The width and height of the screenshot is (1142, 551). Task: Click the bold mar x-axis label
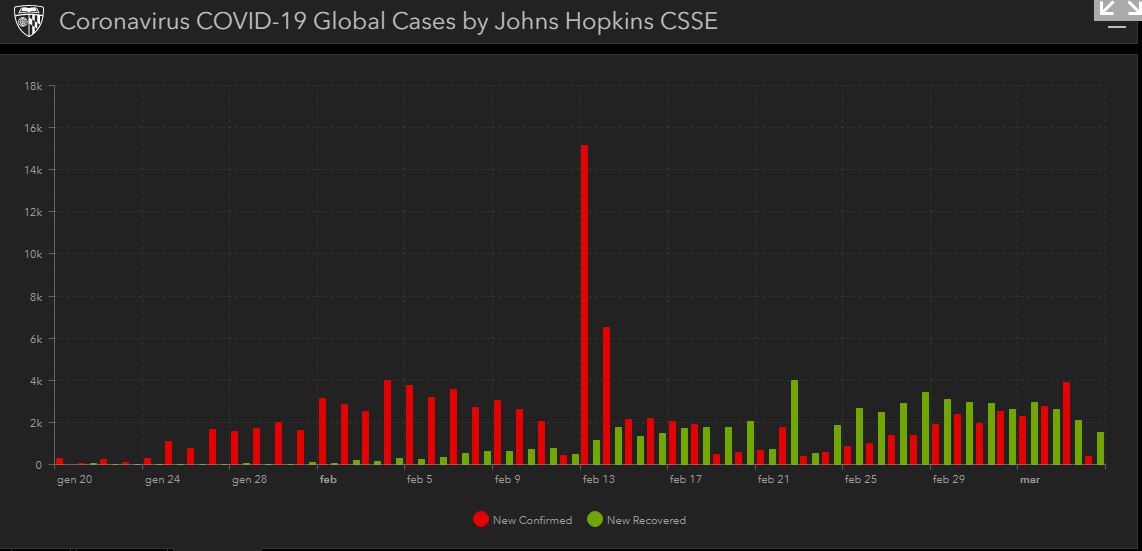[x=1030, y=480]
